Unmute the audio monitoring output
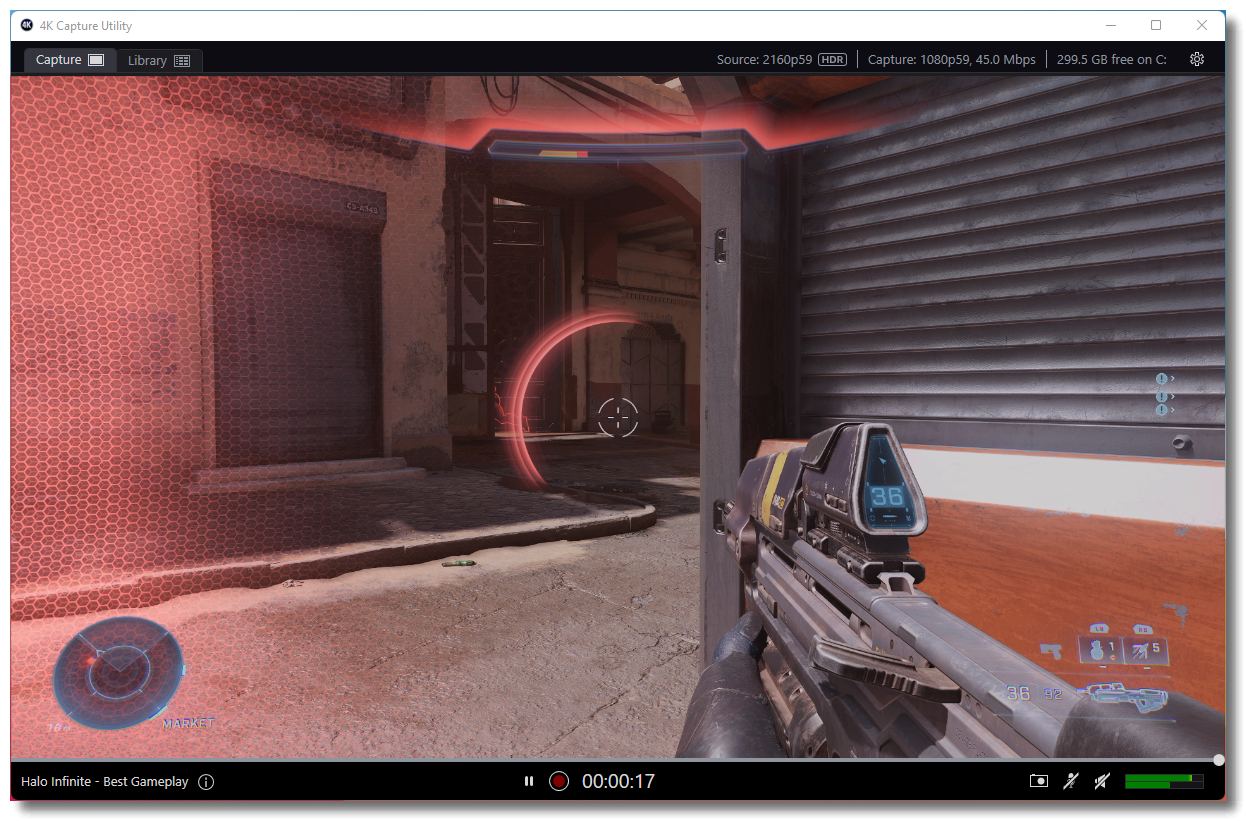 coord(1101,781)
